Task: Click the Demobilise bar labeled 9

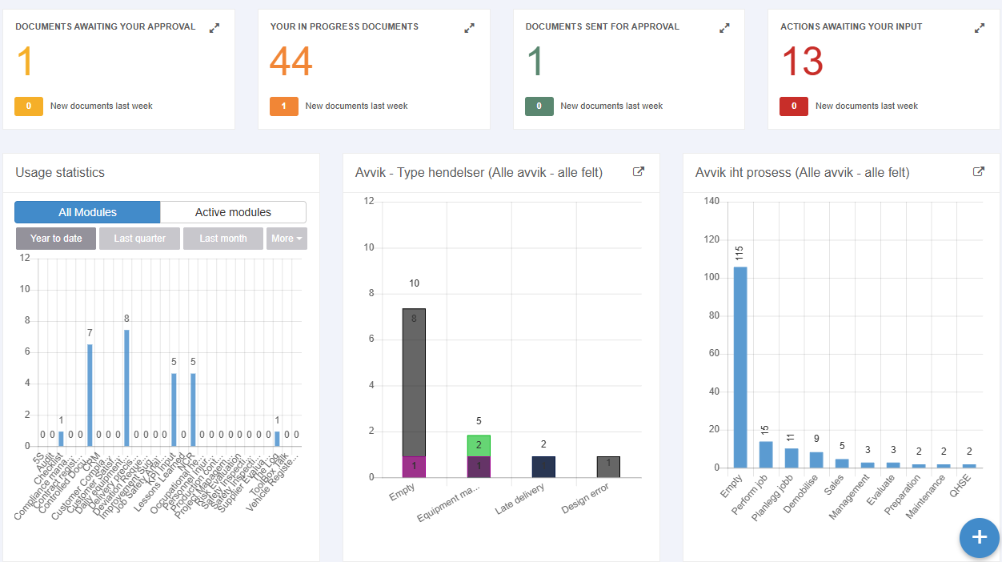Action: click(817, 460)
